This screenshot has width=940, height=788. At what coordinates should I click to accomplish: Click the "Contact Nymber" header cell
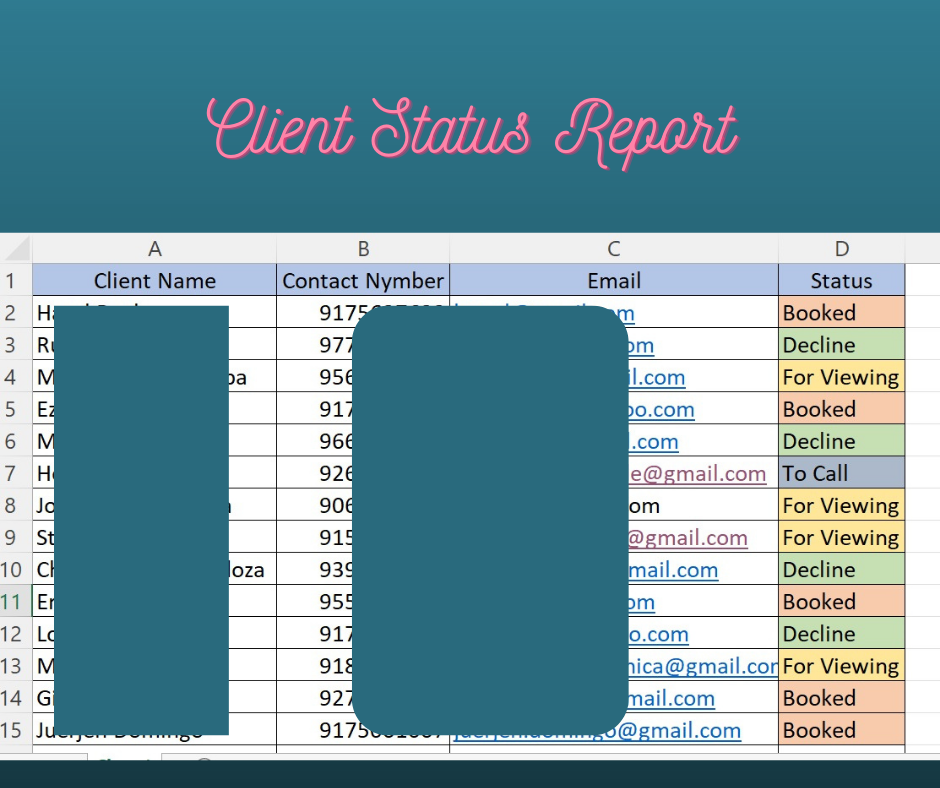coord(363,280)
